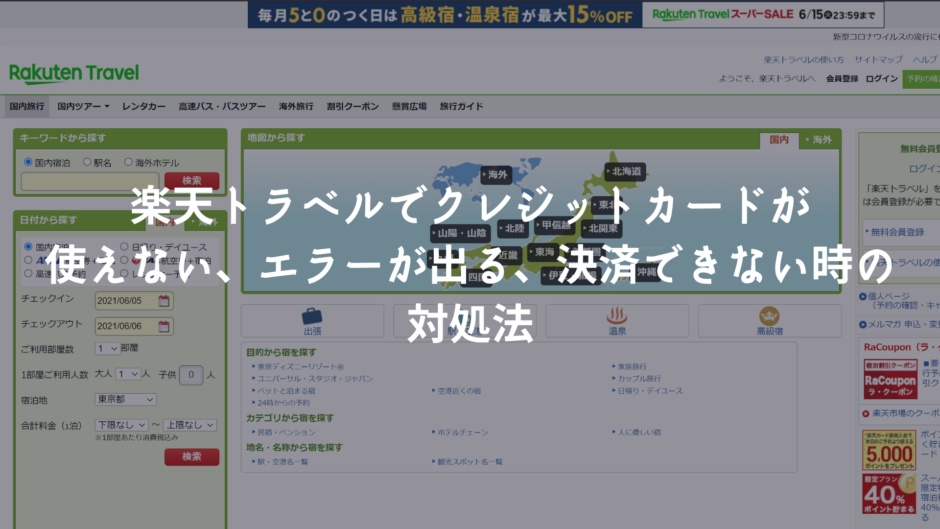The height and width of the screenshot is (529, 940).
Task: Select 甲信越 on the map
Action: [555, 226]
